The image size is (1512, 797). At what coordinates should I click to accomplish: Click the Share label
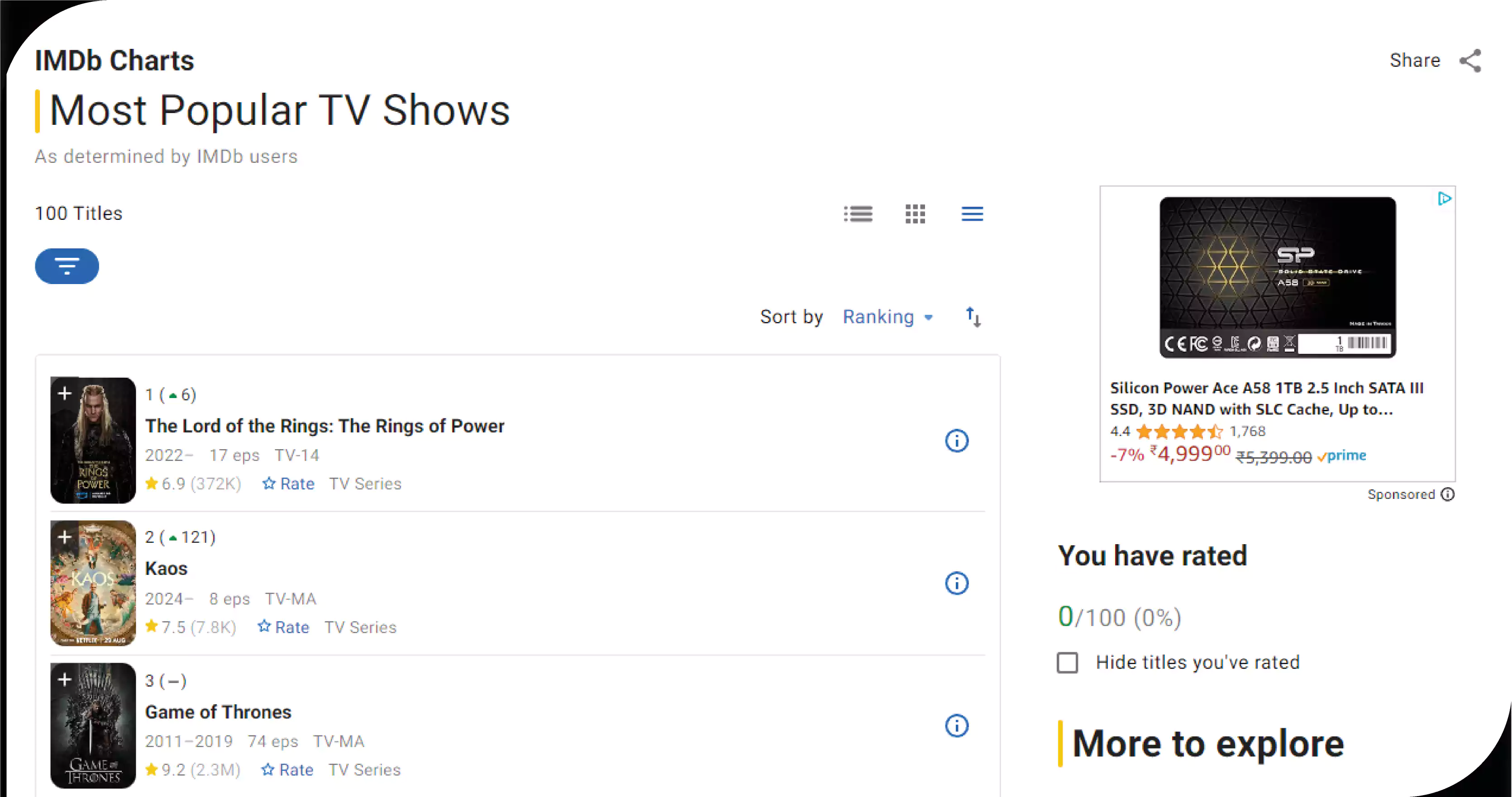click(x=1415, y=61)
